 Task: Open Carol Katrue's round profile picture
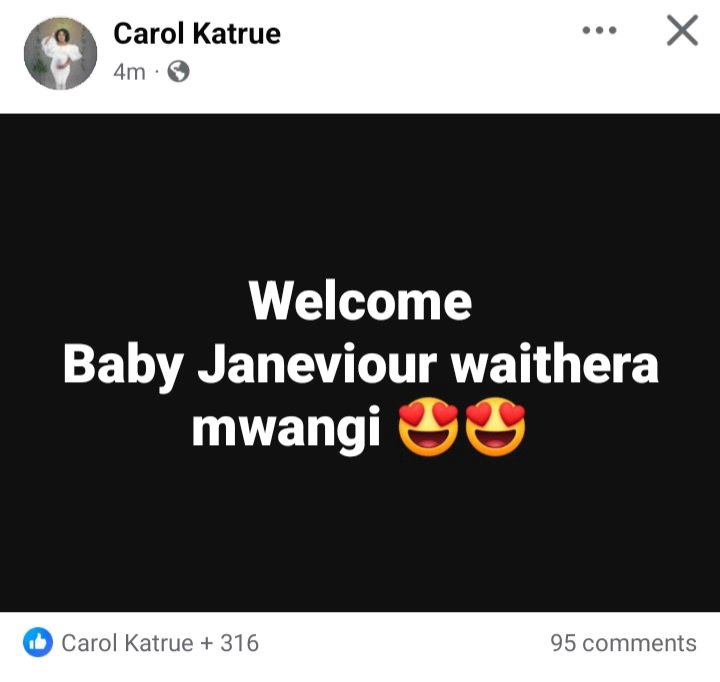pos(61,54)
